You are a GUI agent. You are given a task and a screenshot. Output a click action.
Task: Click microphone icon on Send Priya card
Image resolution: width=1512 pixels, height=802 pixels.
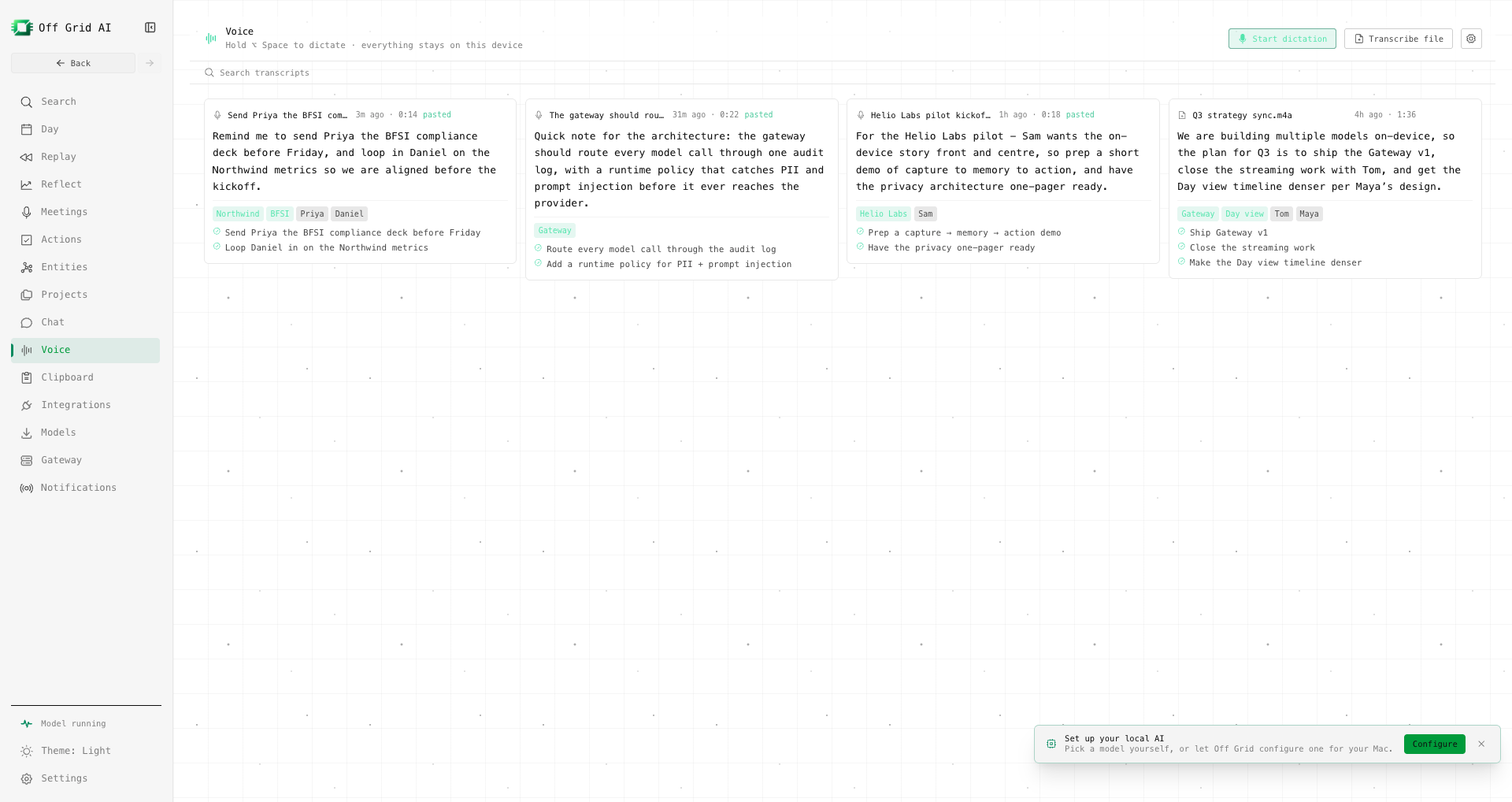(217, 115)
